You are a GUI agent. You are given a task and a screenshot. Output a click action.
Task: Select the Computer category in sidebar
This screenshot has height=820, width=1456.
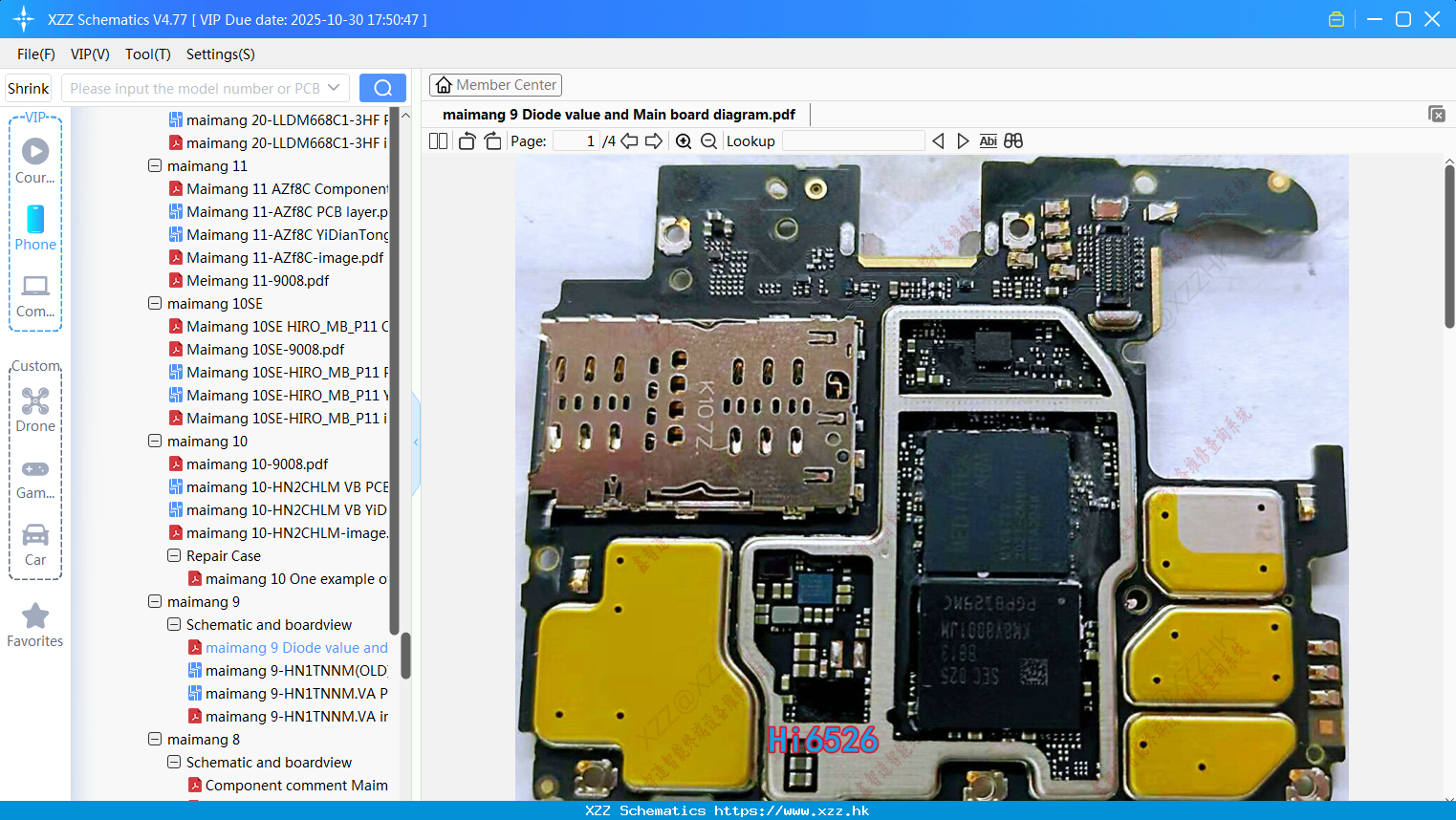(x=35, y=295)
